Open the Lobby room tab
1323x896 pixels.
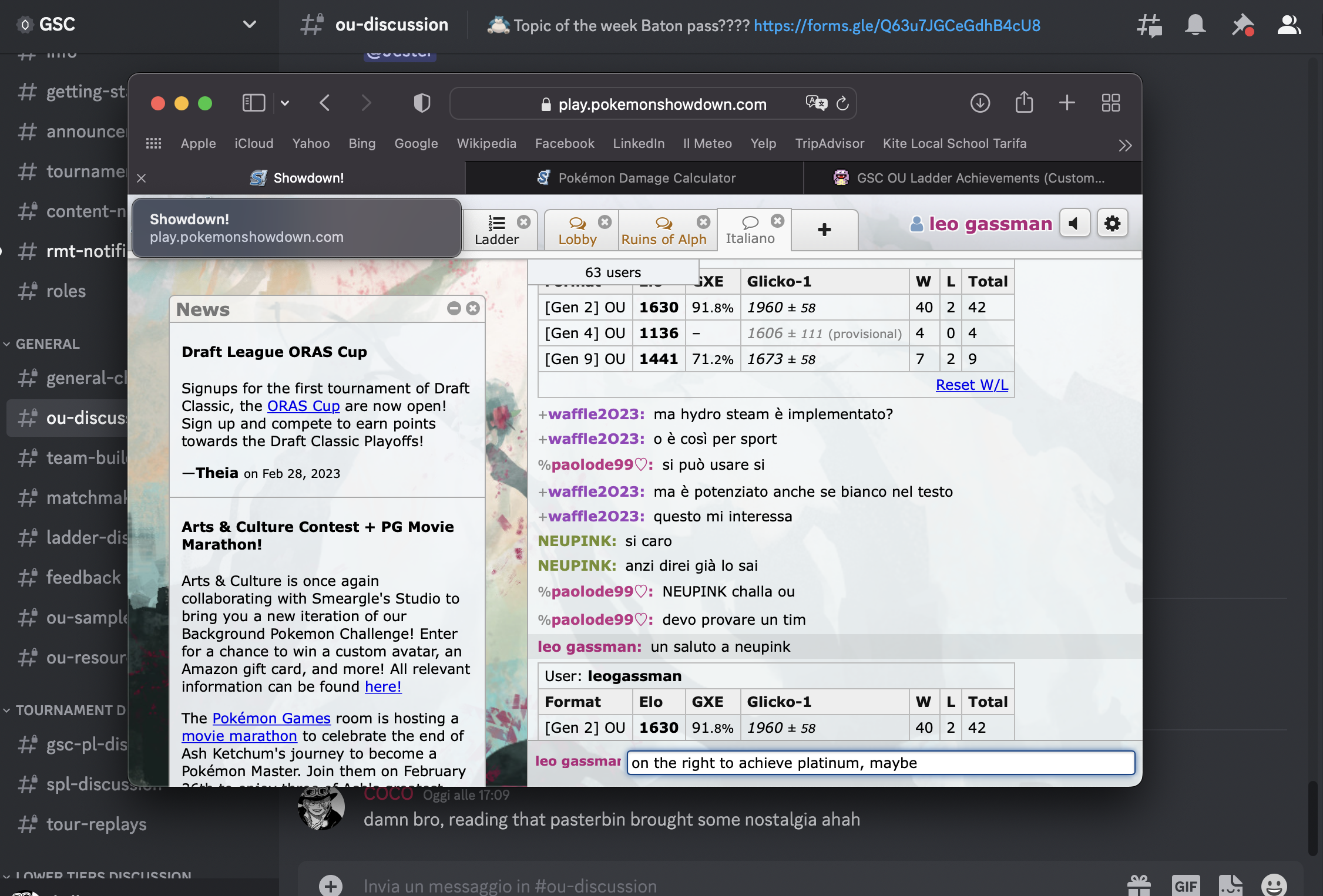(577, 230)
